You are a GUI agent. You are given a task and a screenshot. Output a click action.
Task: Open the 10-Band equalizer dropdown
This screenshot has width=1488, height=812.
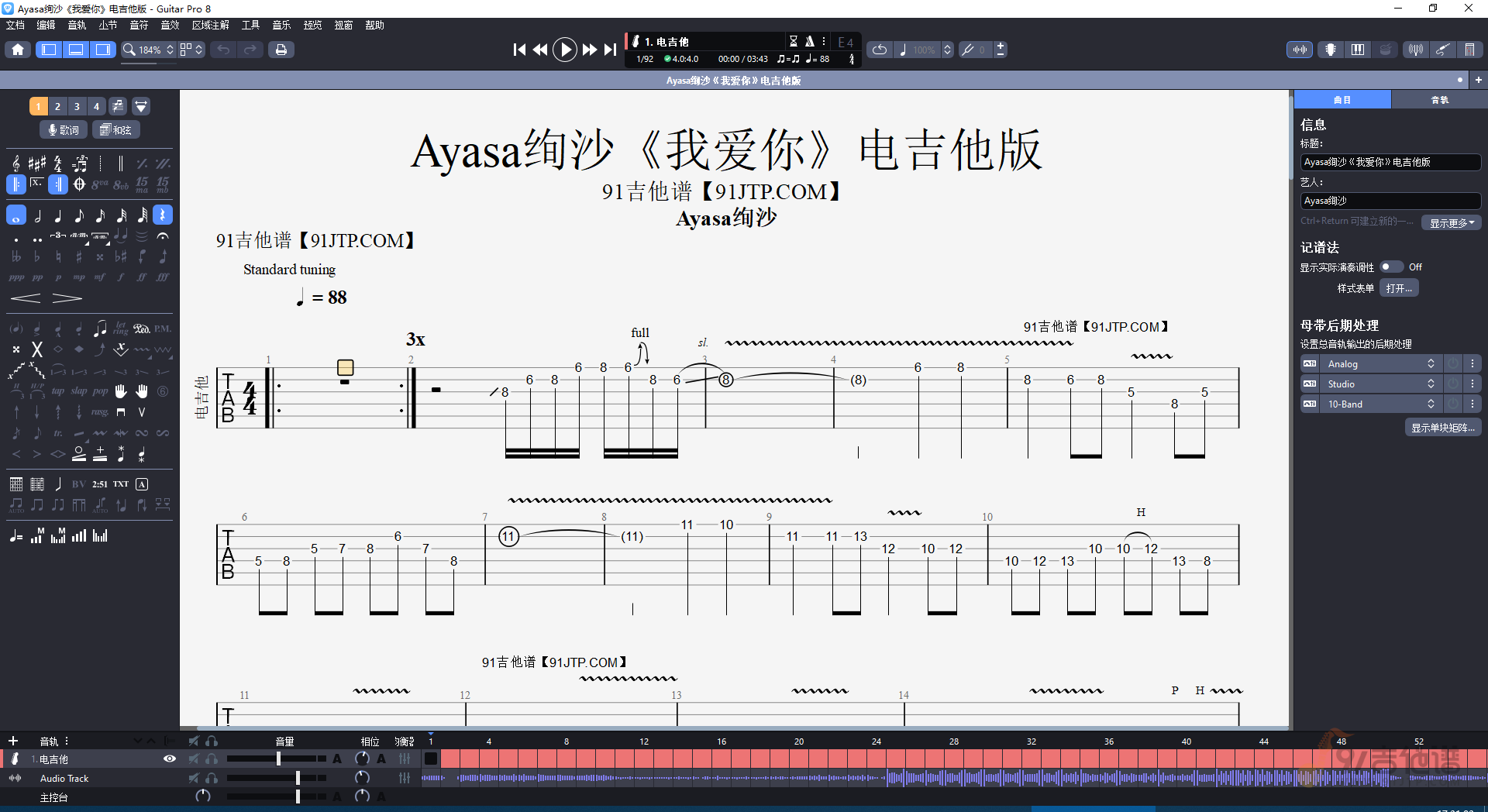pos(1380,404)
